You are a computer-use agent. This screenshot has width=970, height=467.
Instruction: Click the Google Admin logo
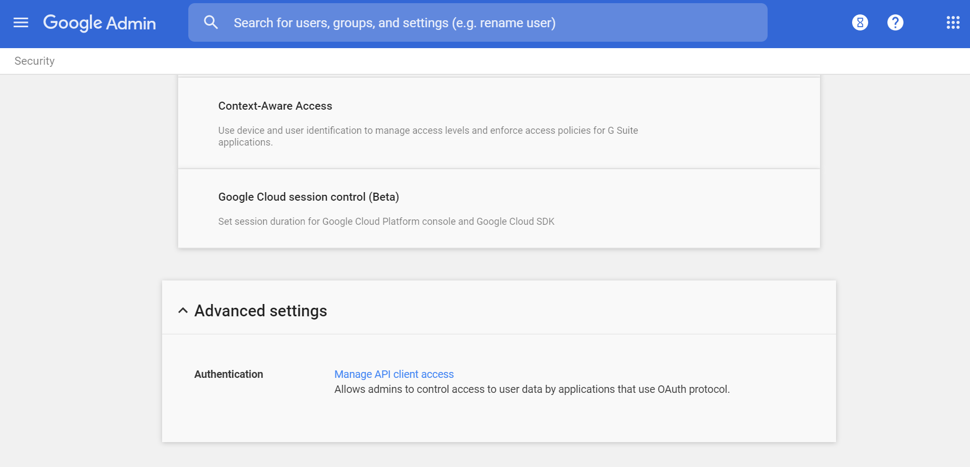pyautogui.click(x=99, y=23)
